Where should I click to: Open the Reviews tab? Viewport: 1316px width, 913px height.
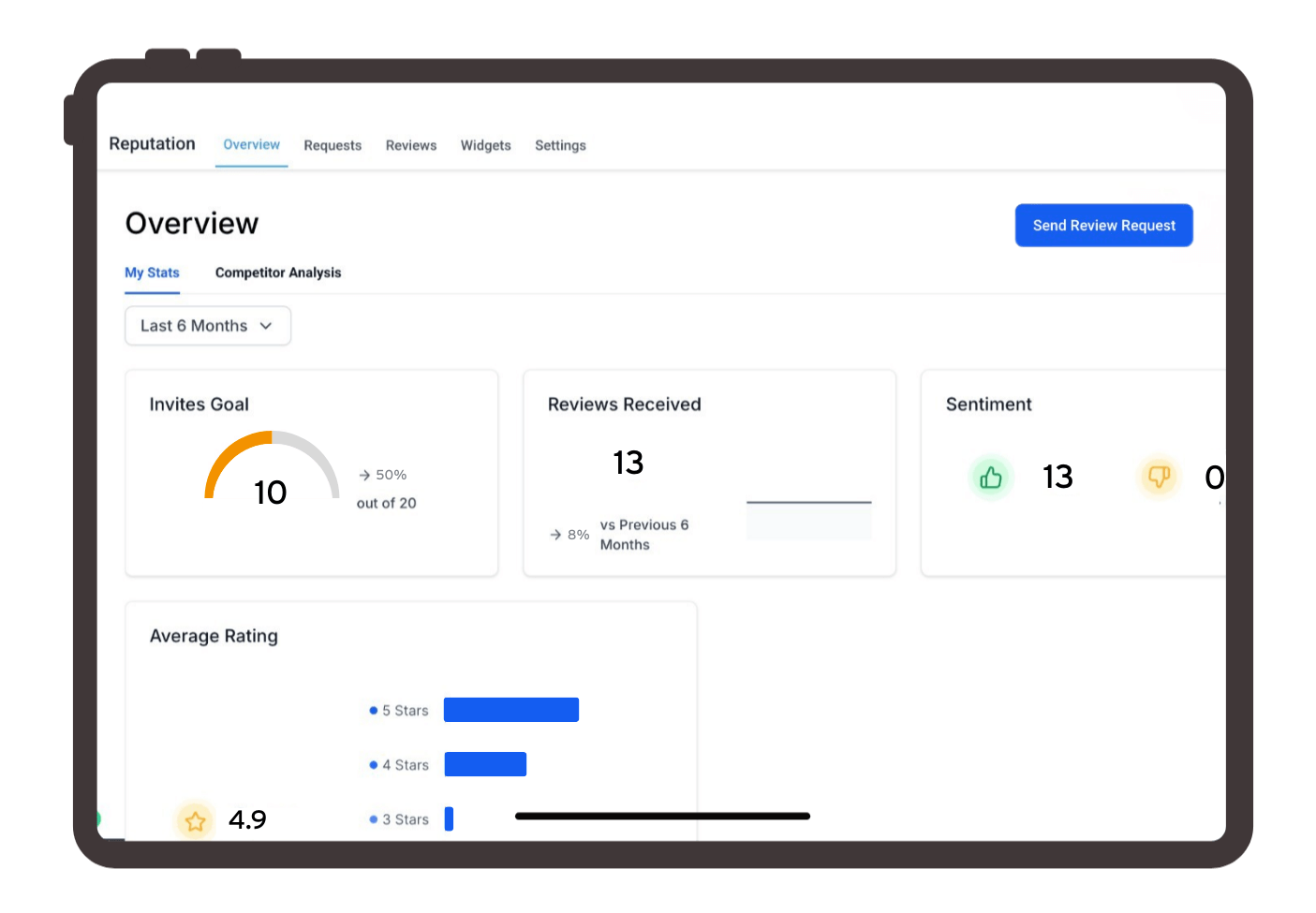click(411, 145)
